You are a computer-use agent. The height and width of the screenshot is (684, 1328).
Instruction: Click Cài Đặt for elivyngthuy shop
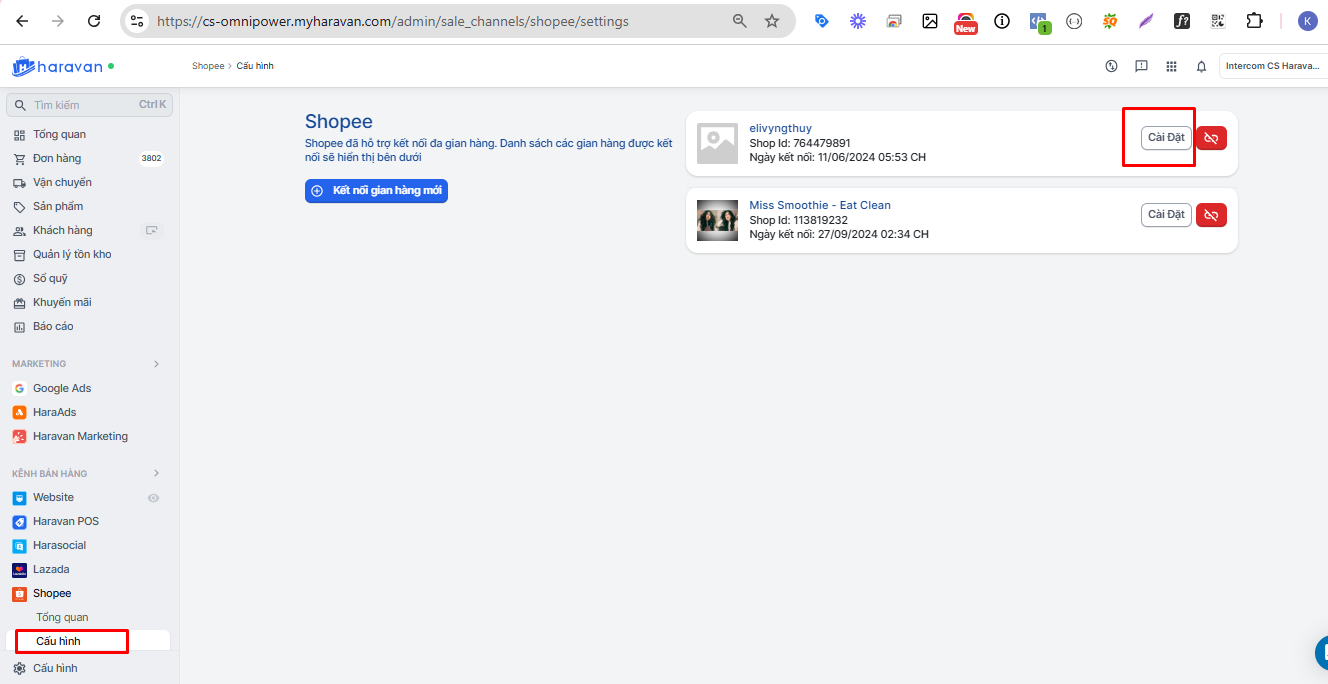point(1166,138)
